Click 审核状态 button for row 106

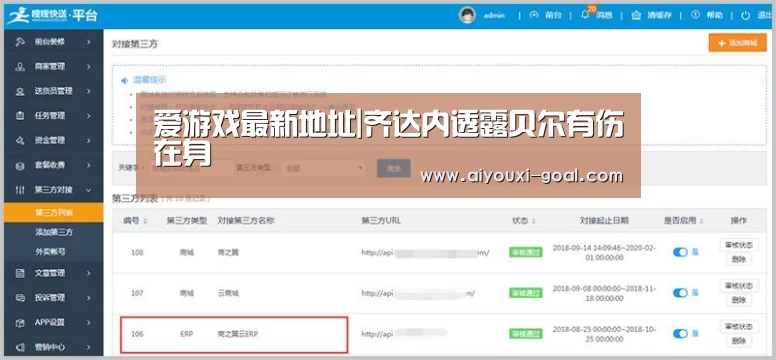(738, 326)
